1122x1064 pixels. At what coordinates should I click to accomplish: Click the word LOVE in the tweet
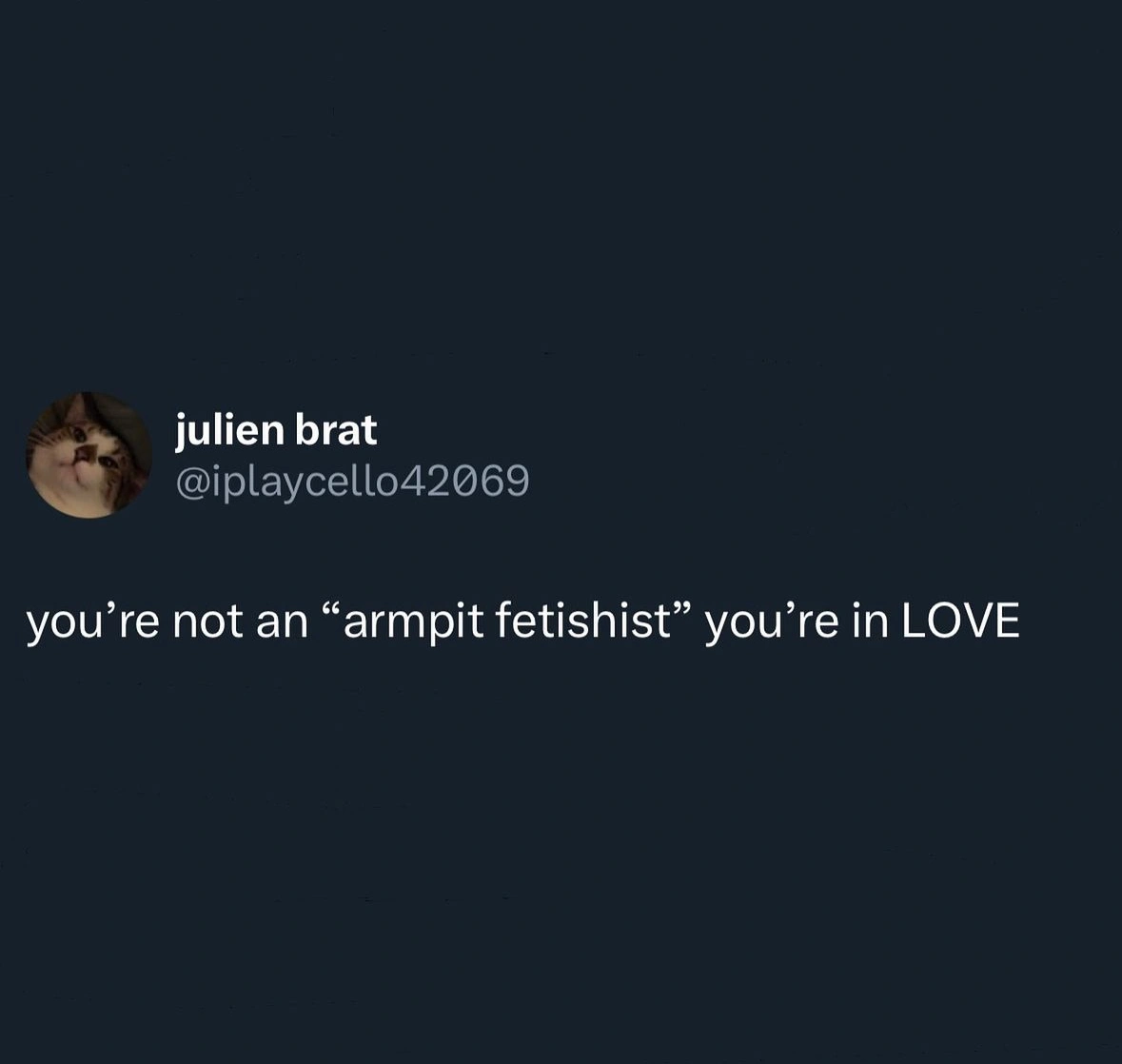[959, 622]
